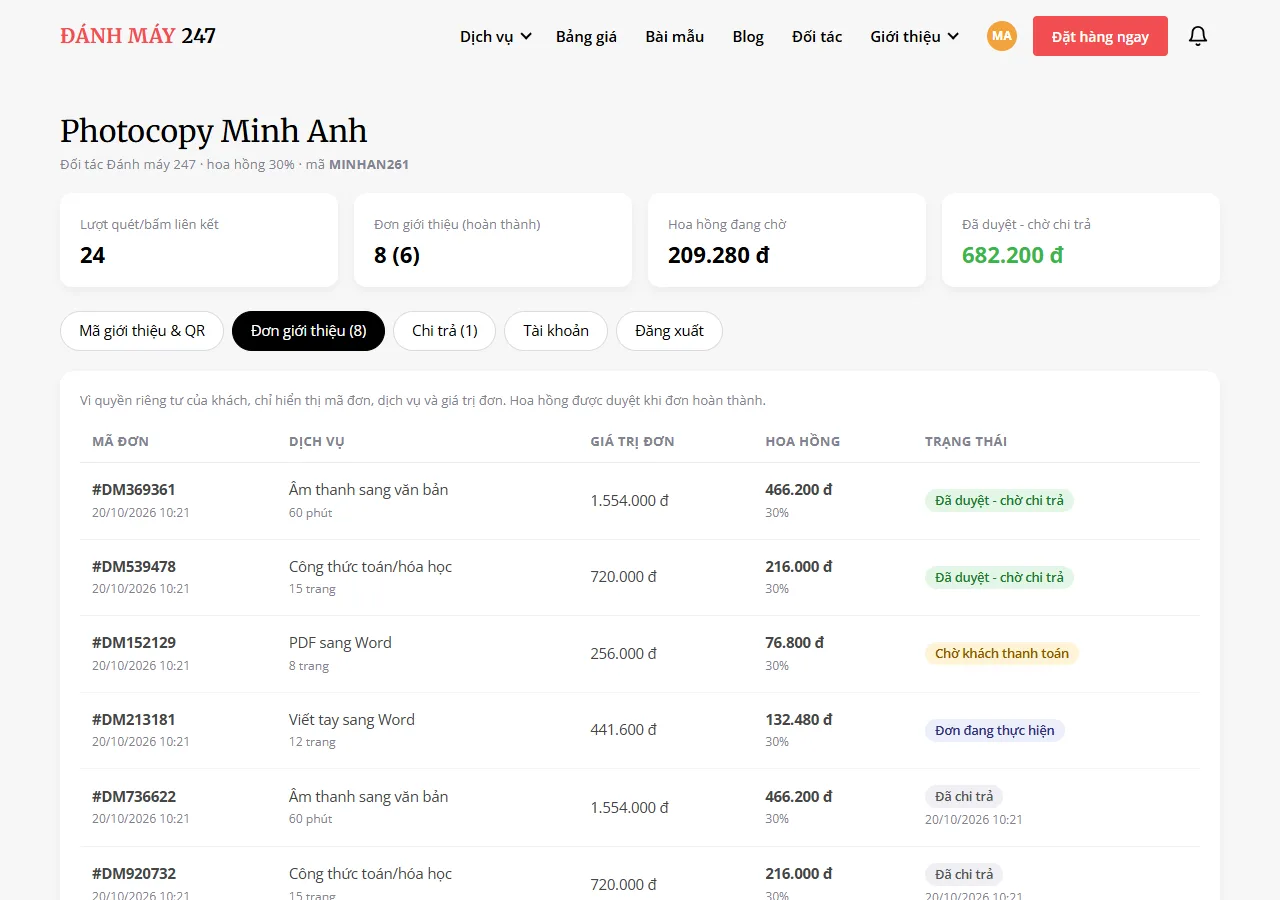Open the Bài mẫu page

[x=675, y=36]
